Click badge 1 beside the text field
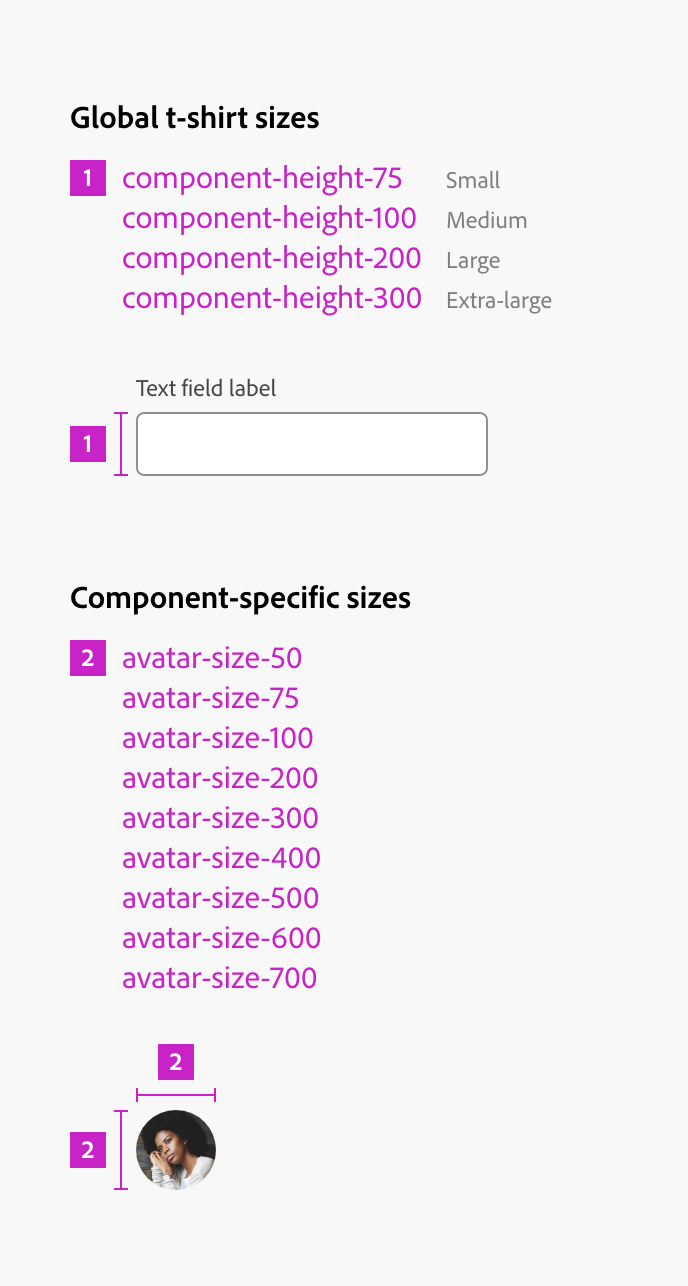Image resolution: width=688 pixels, height=1286 pixels. point(88,444)
